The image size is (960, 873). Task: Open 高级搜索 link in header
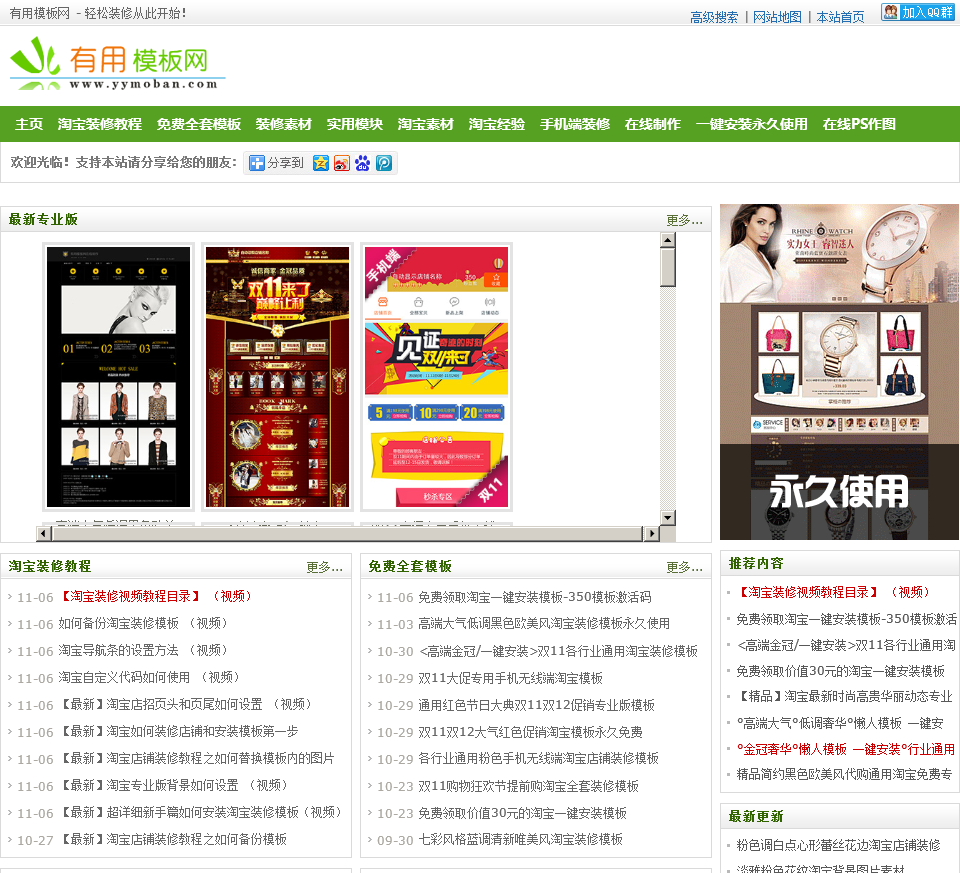pyautogui.click(x=714, y=17)
